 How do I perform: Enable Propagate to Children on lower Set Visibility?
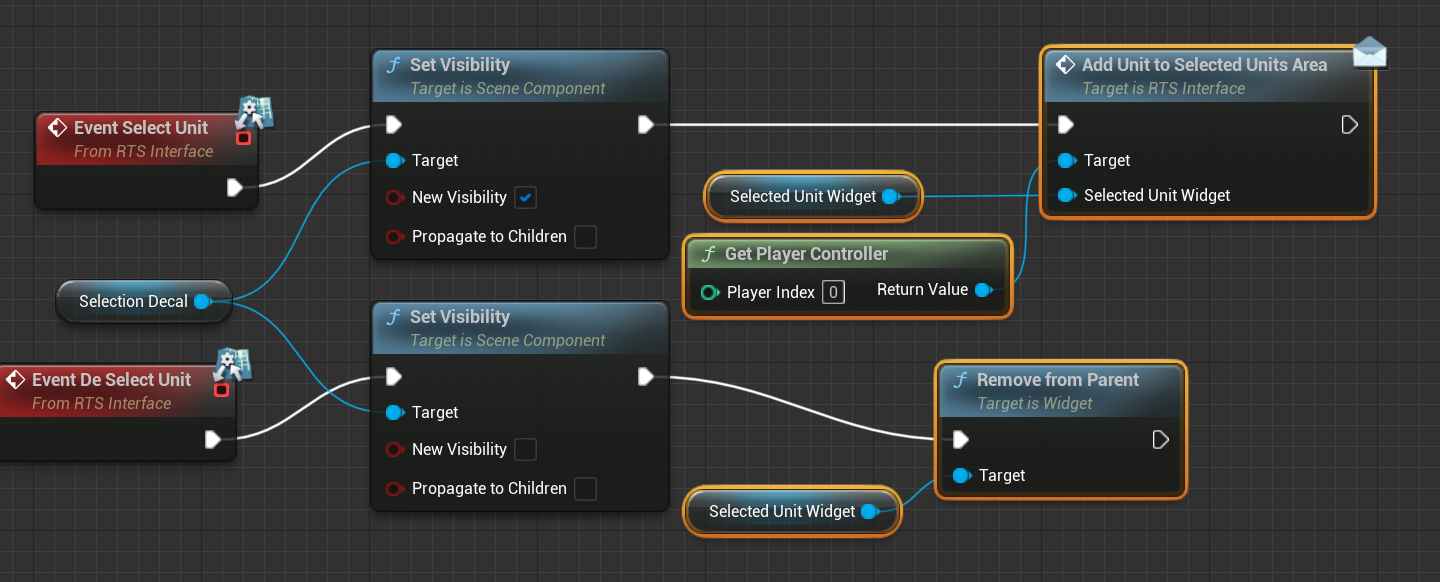(586, 489)
